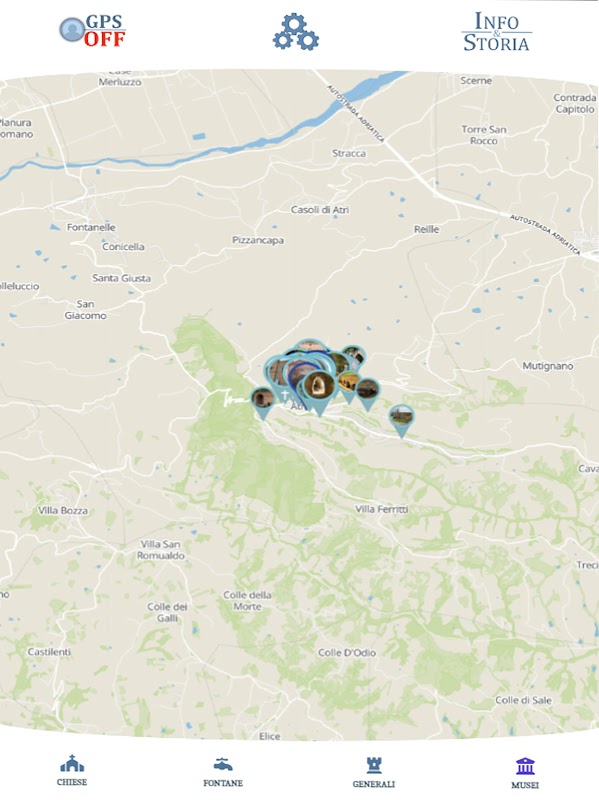Show the Fontane fountain category
The image size is (599, 800).
[223, 772]
